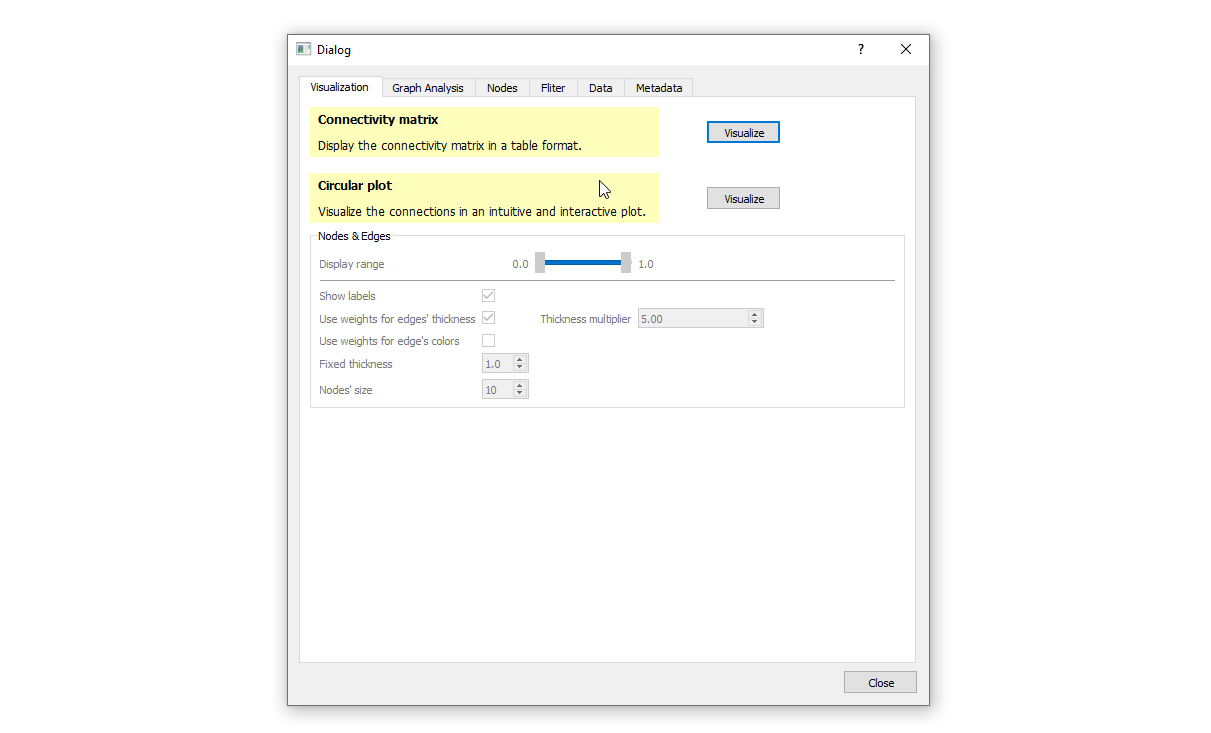Viewport: 1211px width, 733px height.
Task: Increase Fixed thickness using up arrow
Action: [x=520, y=359]
